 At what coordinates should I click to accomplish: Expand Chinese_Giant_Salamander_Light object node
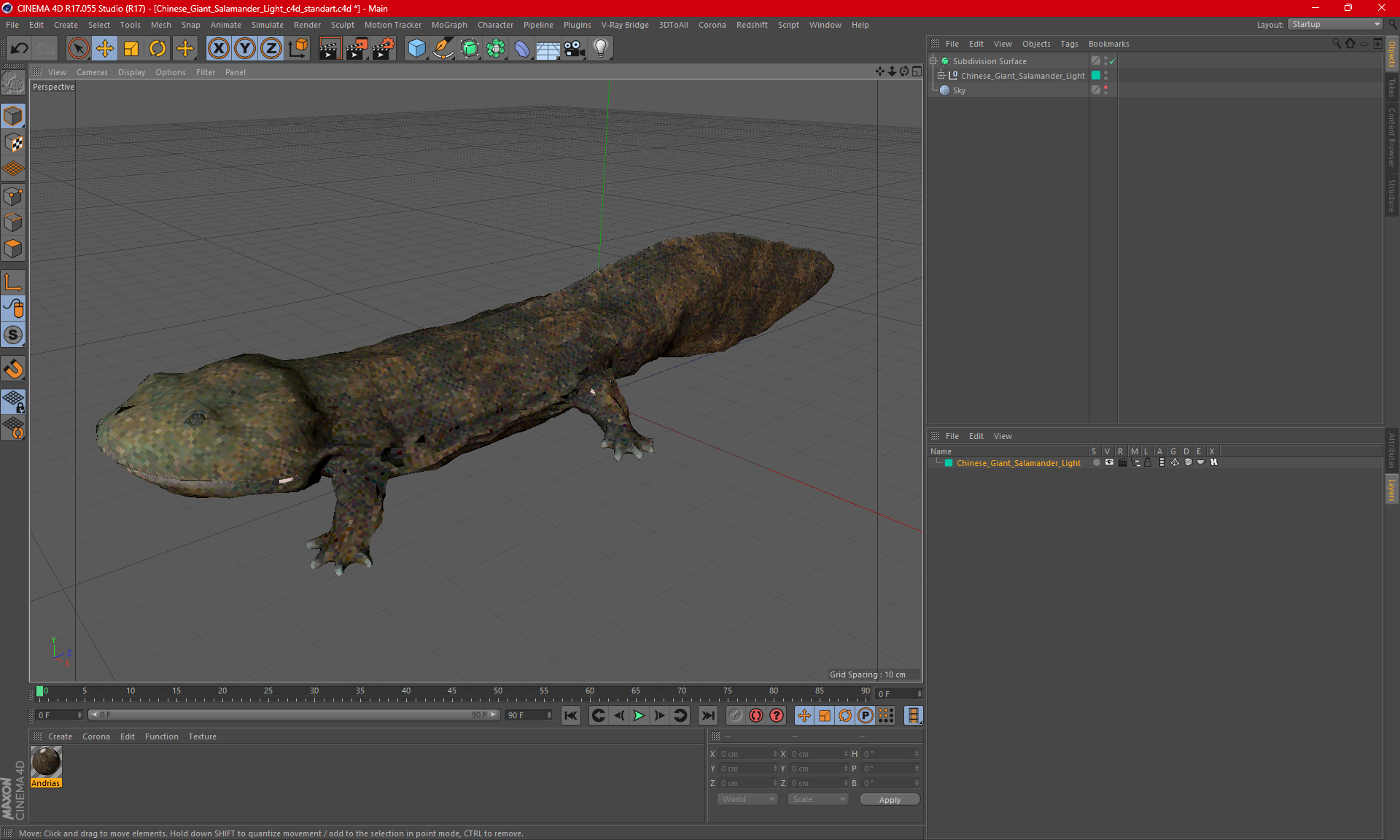coord(941,75)
